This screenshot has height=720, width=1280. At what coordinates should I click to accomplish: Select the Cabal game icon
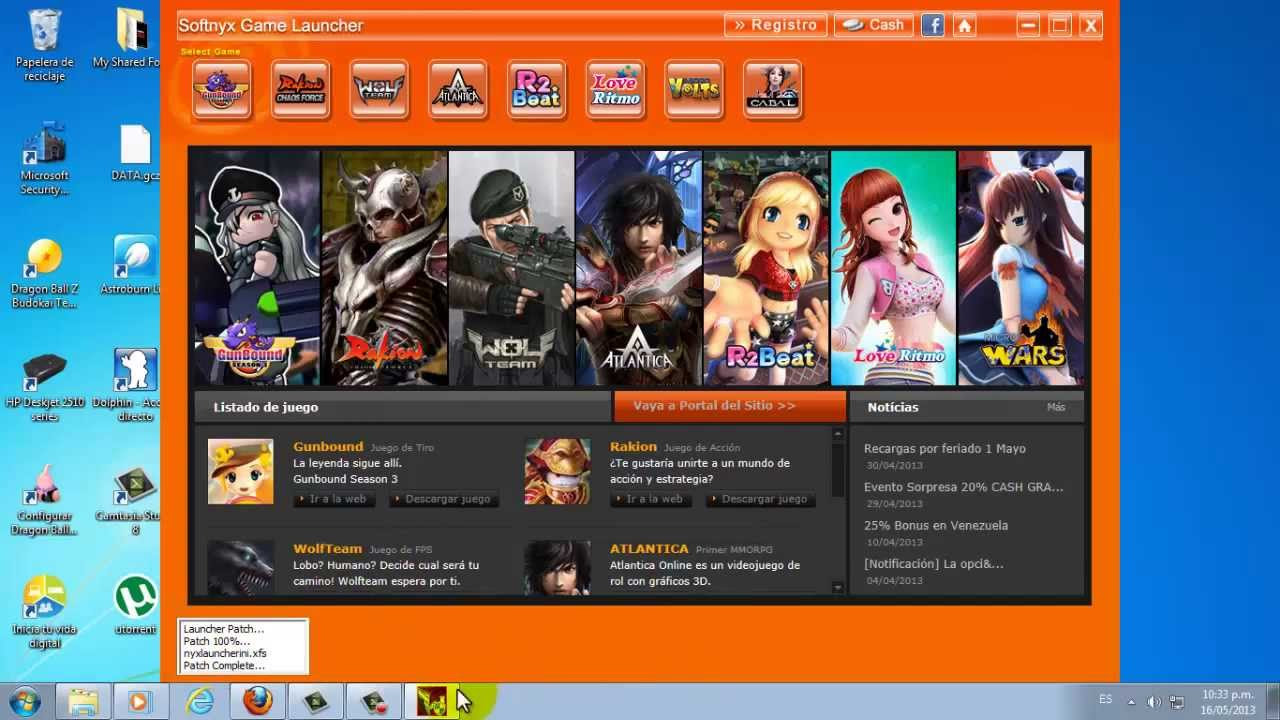point(773,90)
